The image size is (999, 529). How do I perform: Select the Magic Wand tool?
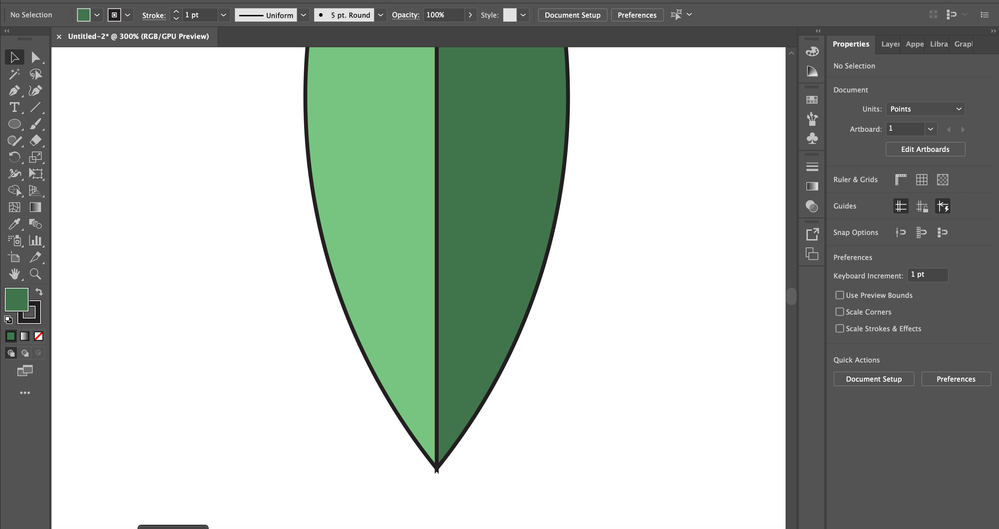pos(14,74)
